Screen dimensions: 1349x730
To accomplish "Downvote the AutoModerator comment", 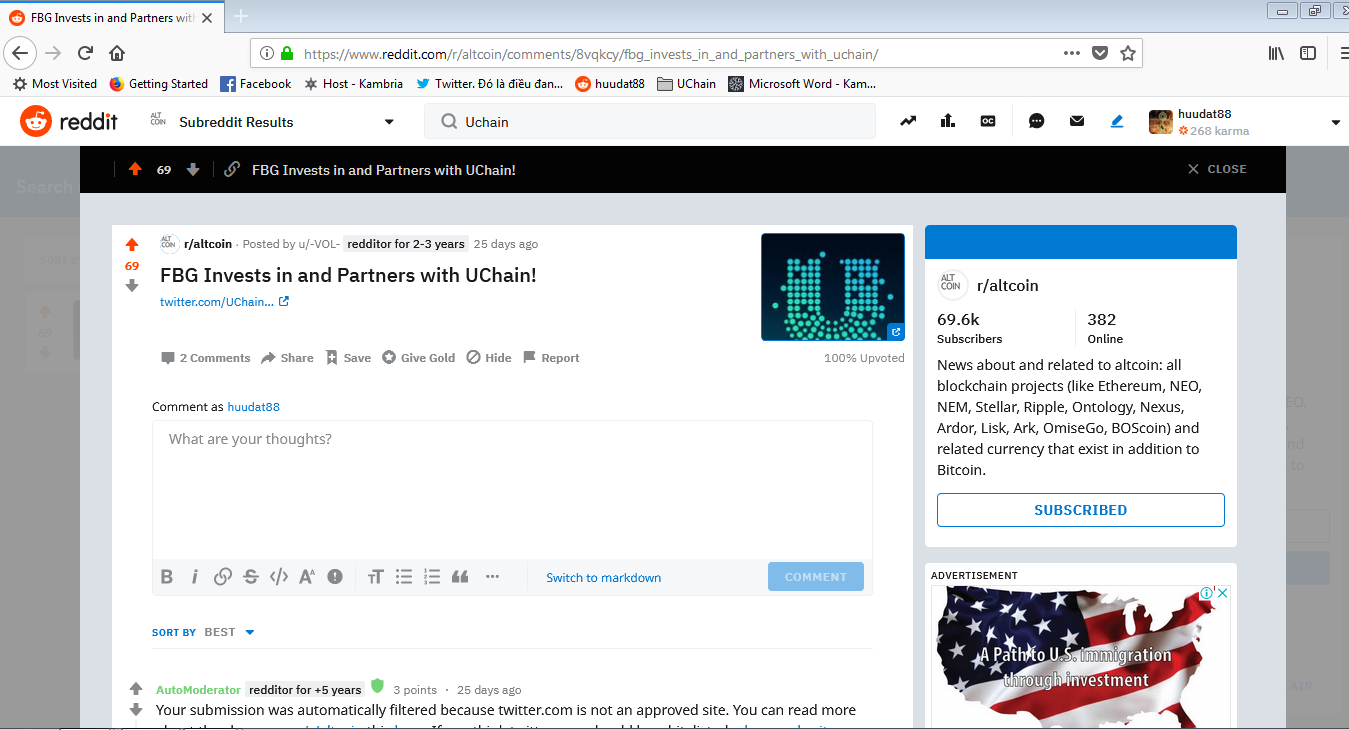I will coord(136,710).
